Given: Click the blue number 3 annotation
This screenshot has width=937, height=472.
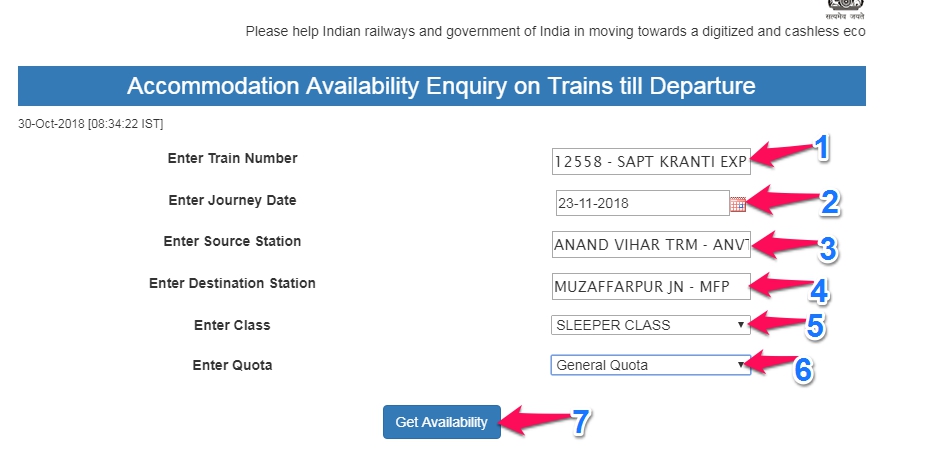Looking at the screenshot, I should point(827,248).
